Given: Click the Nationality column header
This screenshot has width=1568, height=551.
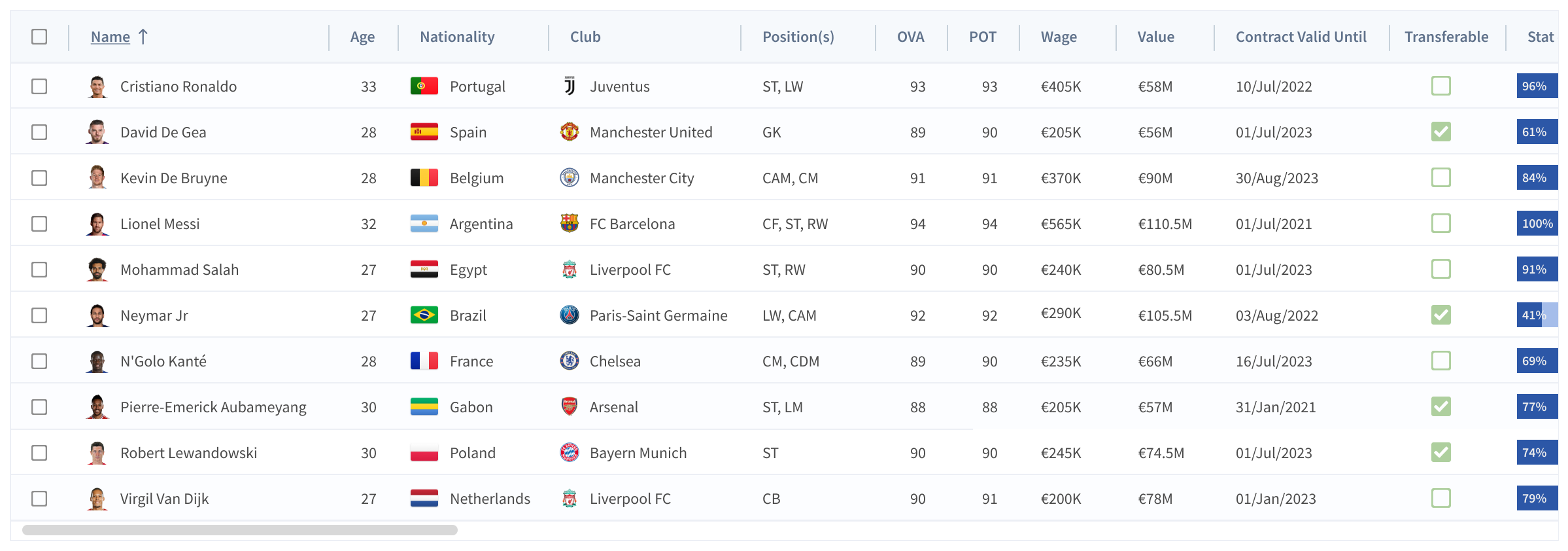Looking at the screenshot, I should pos(457,37).
